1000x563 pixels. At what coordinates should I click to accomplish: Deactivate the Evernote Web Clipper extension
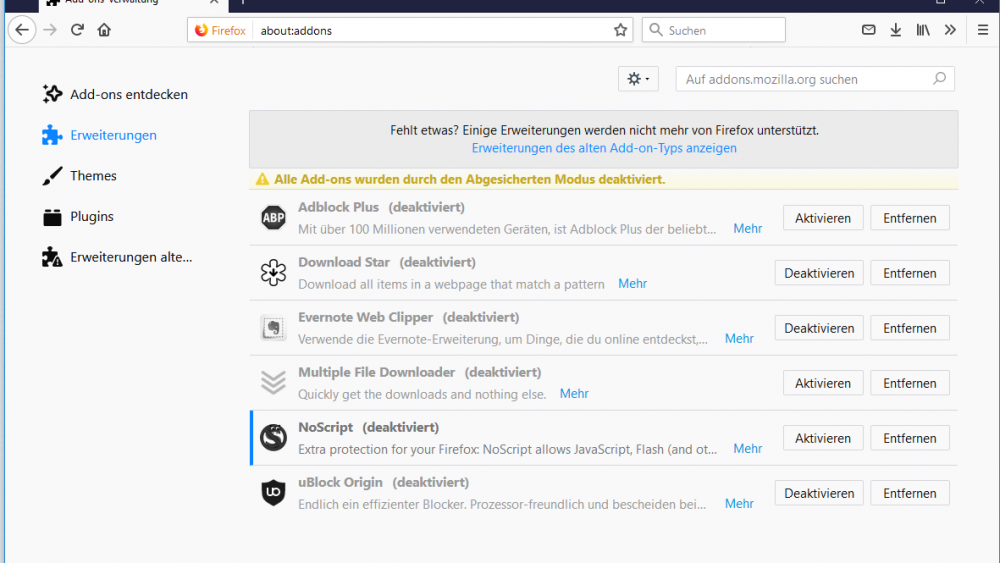click(818, 328)
